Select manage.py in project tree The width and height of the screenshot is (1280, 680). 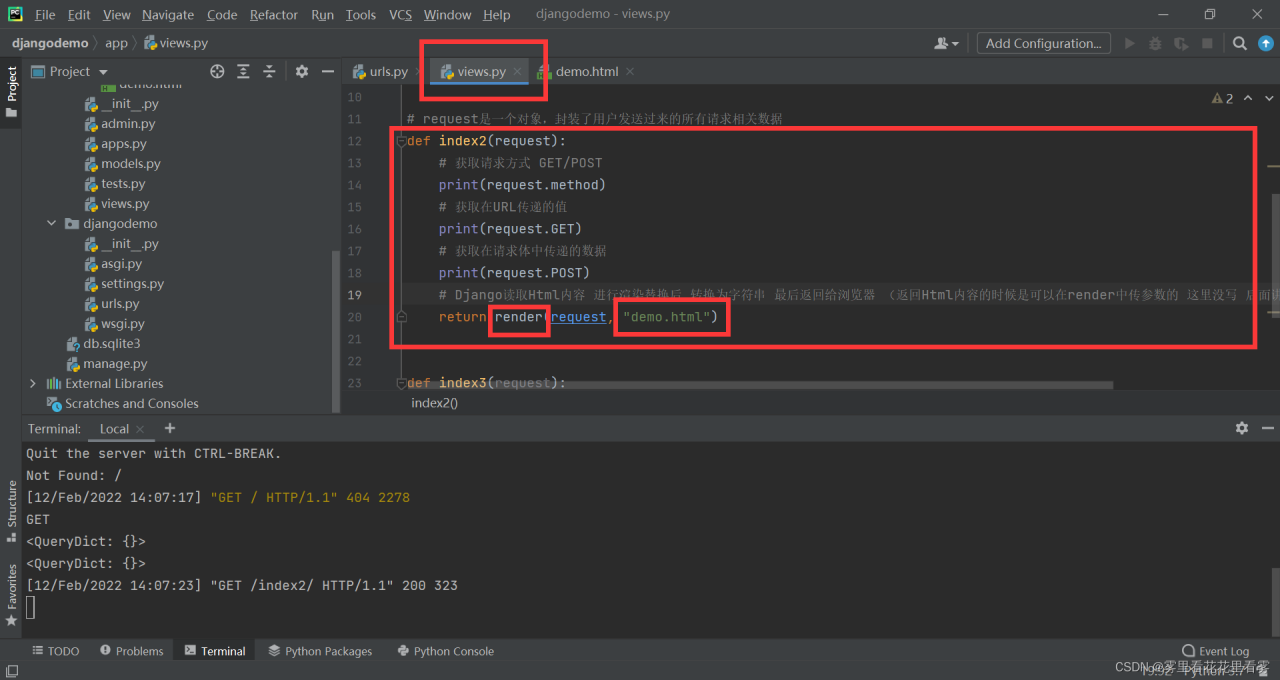coord(115,364)
